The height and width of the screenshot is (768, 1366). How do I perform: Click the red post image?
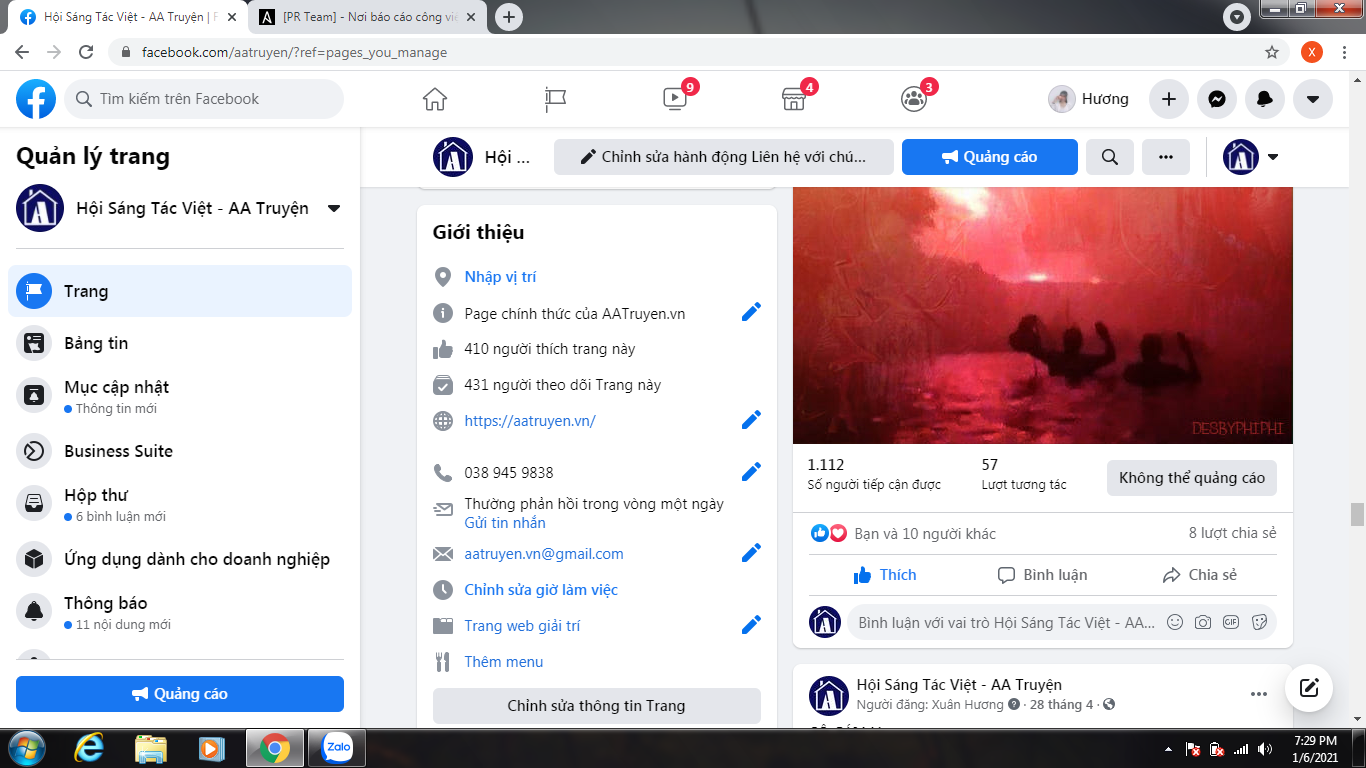coord(1043,315)
